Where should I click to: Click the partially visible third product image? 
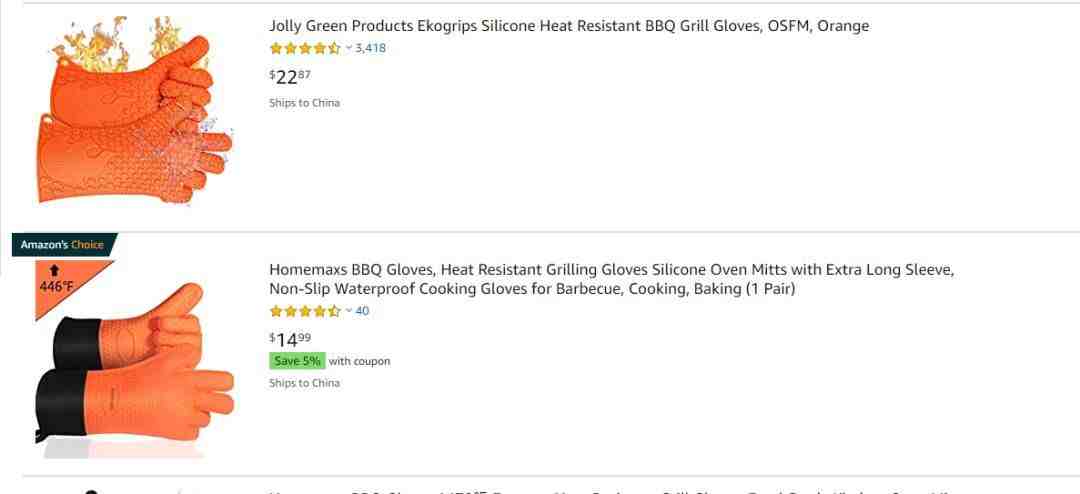click(92, 491)
